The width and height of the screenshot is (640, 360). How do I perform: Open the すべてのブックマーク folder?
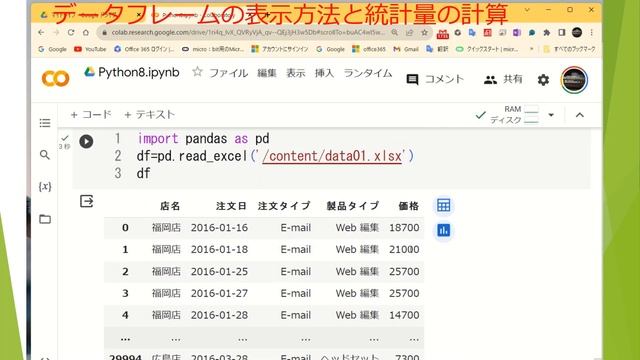click(x=569, y=49)
